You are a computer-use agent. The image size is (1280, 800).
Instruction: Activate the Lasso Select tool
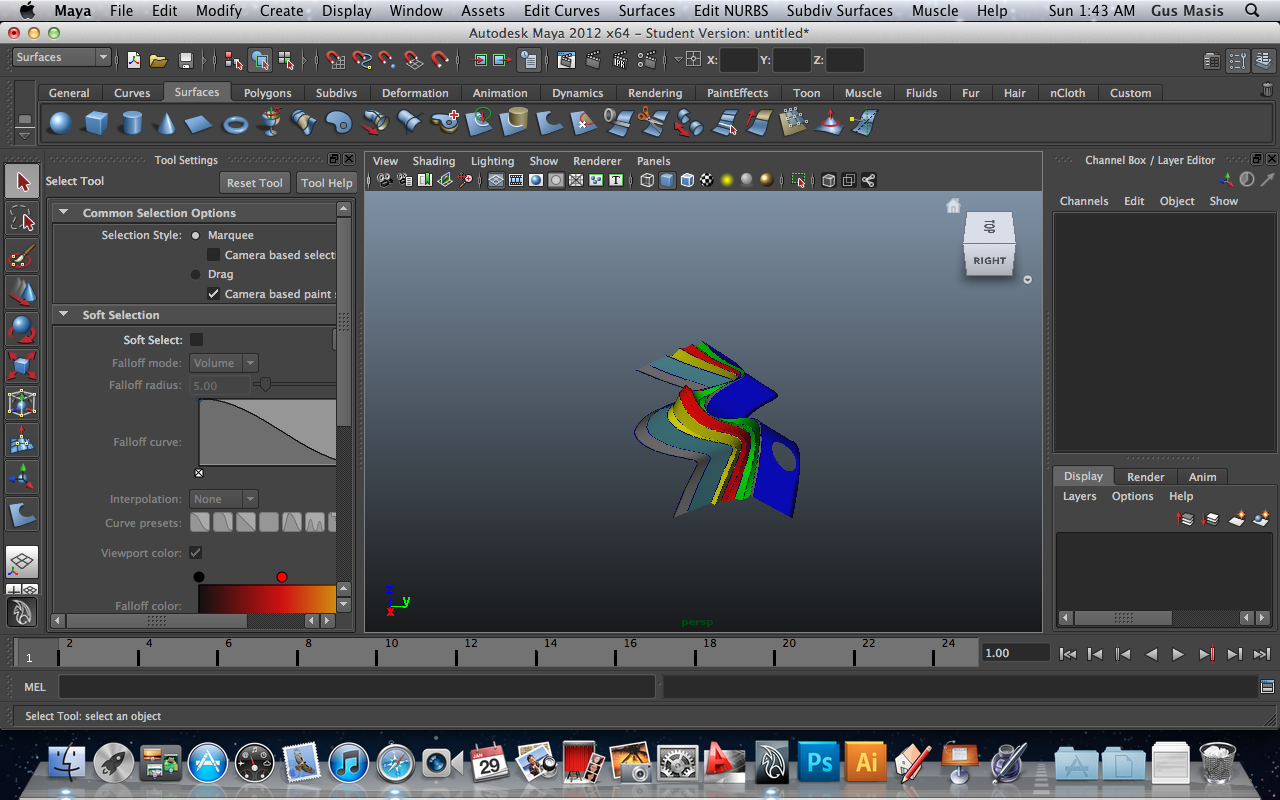click(x=22, y=218)
